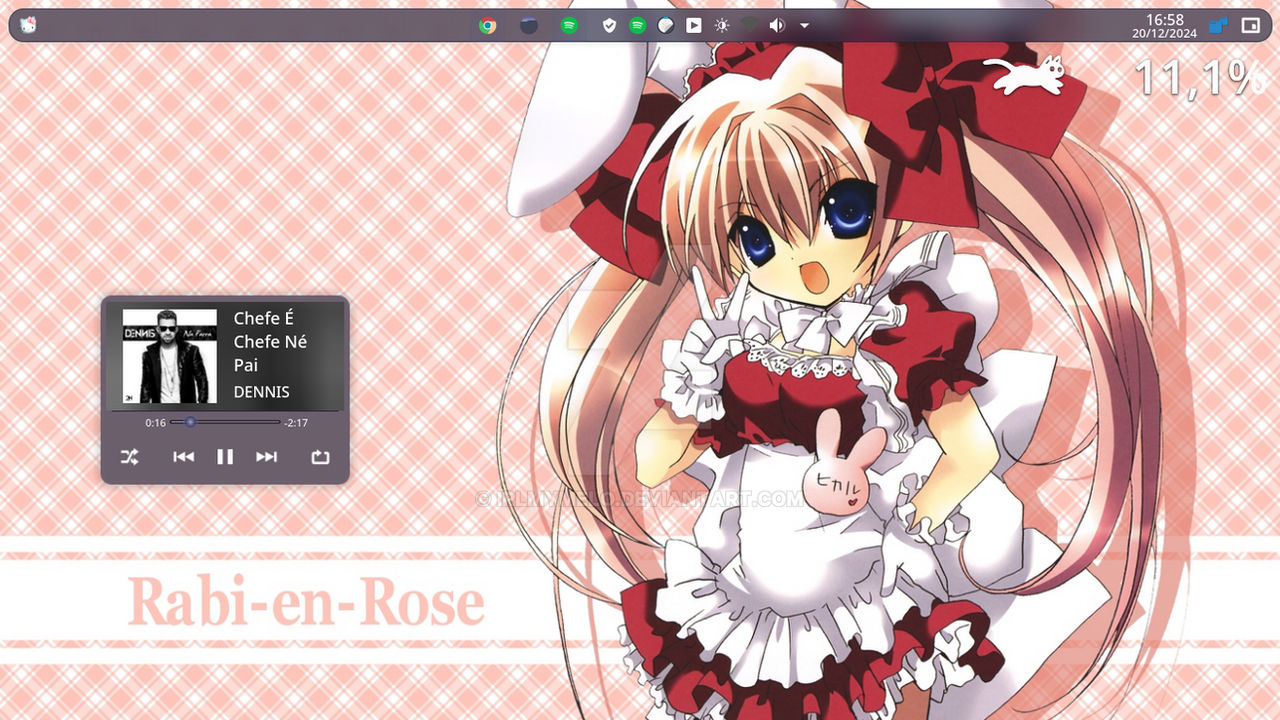Image resolution: width=1280 pixels, height=720 pixels.
Task: Open the clipboard tray icon
Action: [665, 26]
